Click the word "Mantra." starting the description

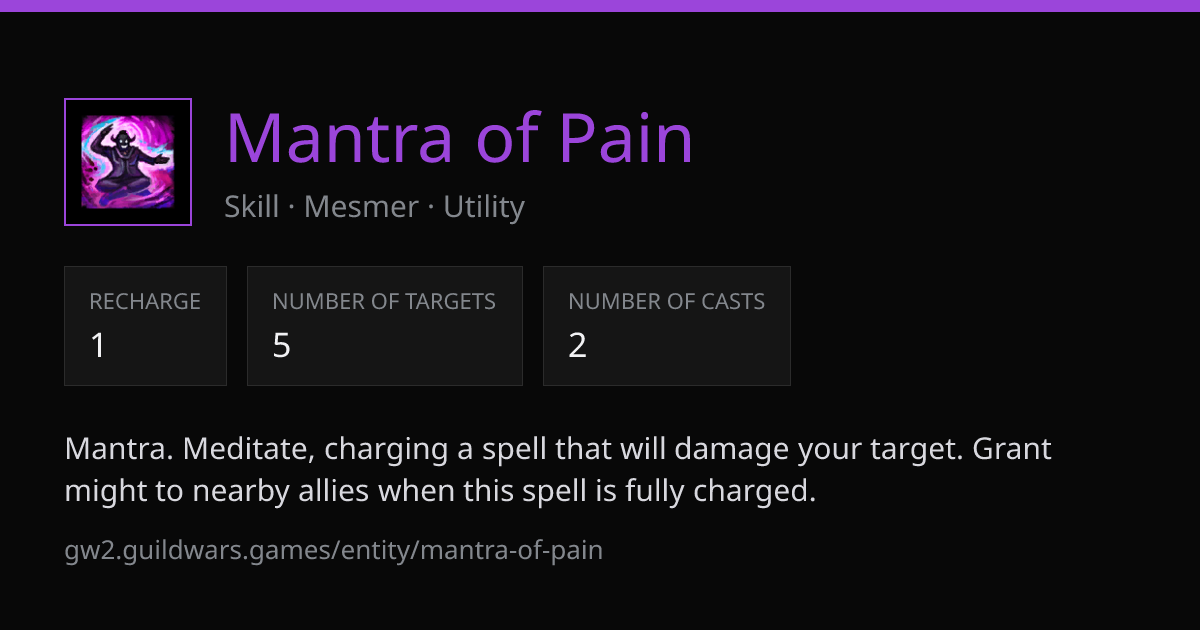click(x=121, y=449)
